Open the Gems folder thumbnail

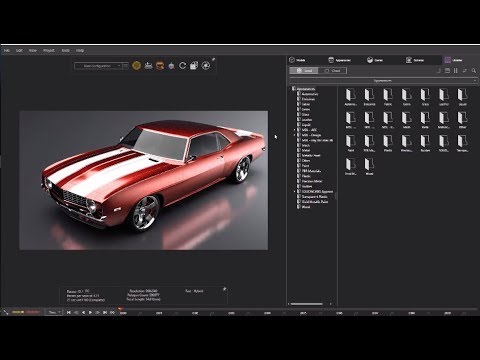click(406, 97)
